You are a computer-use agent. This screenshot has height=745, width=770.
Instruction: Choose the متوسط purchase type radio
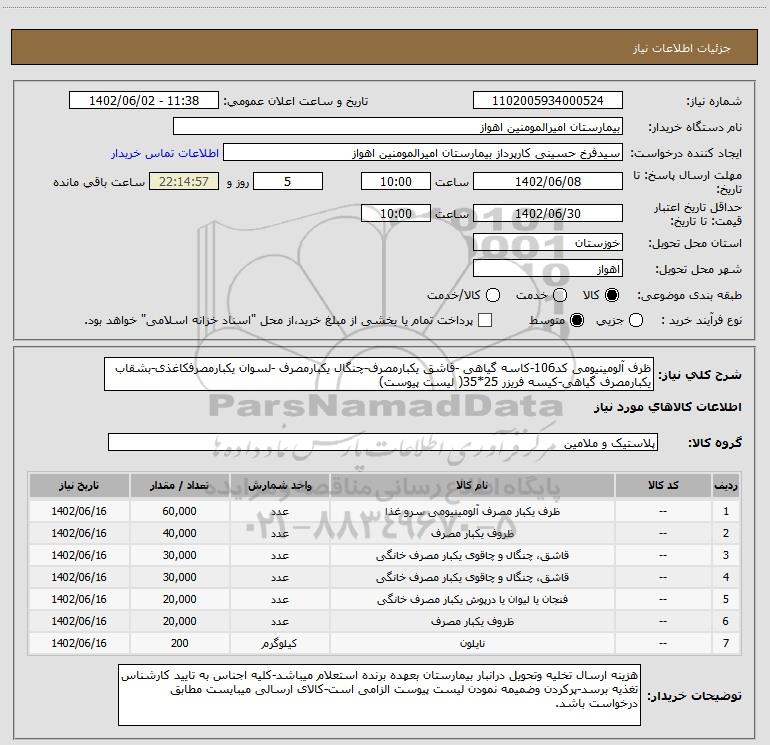(577, 320)
